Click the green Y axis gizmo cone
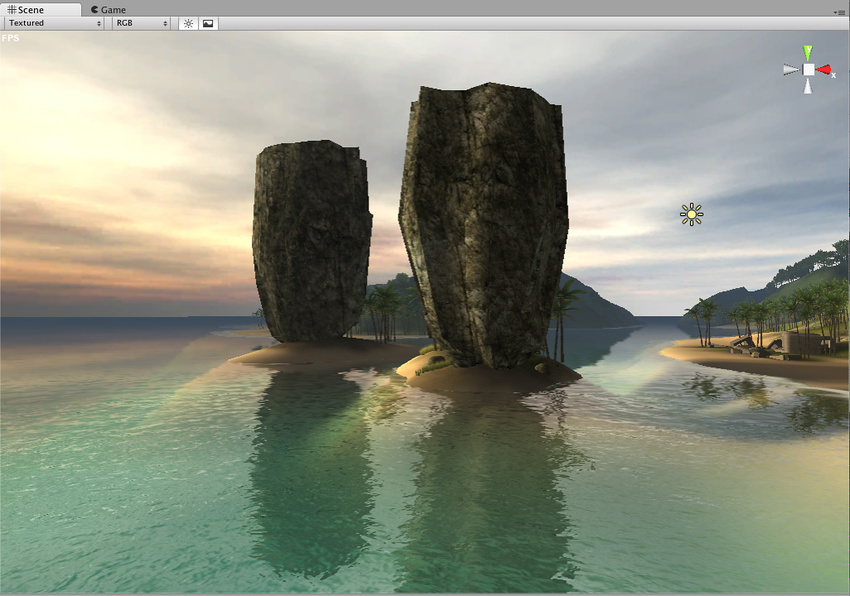 pos(808,52)
